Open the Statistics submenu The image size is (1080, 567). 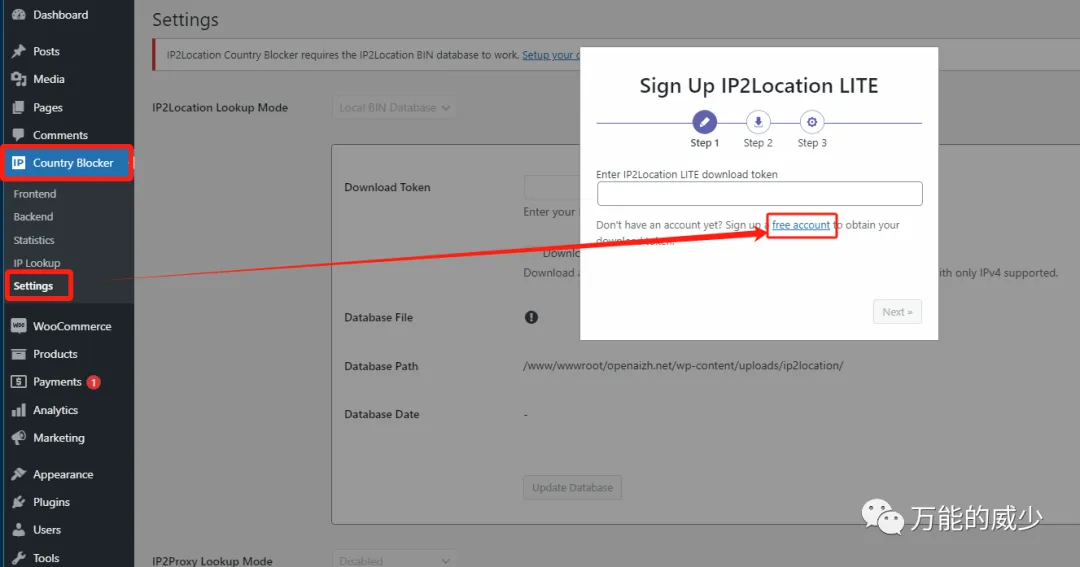[x=34, y=240]
